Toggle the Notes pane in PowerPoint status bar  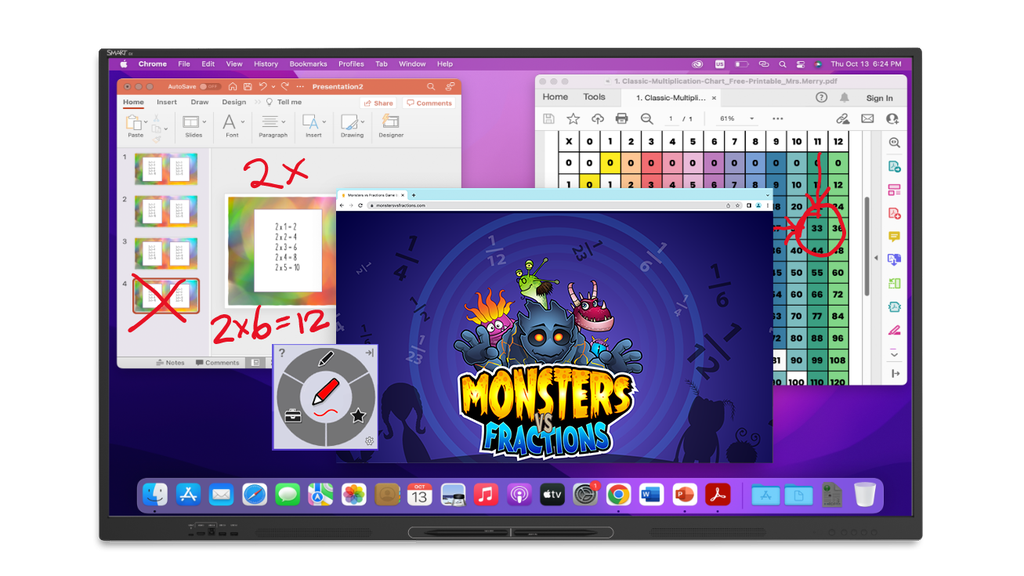(x=170, y=362)
